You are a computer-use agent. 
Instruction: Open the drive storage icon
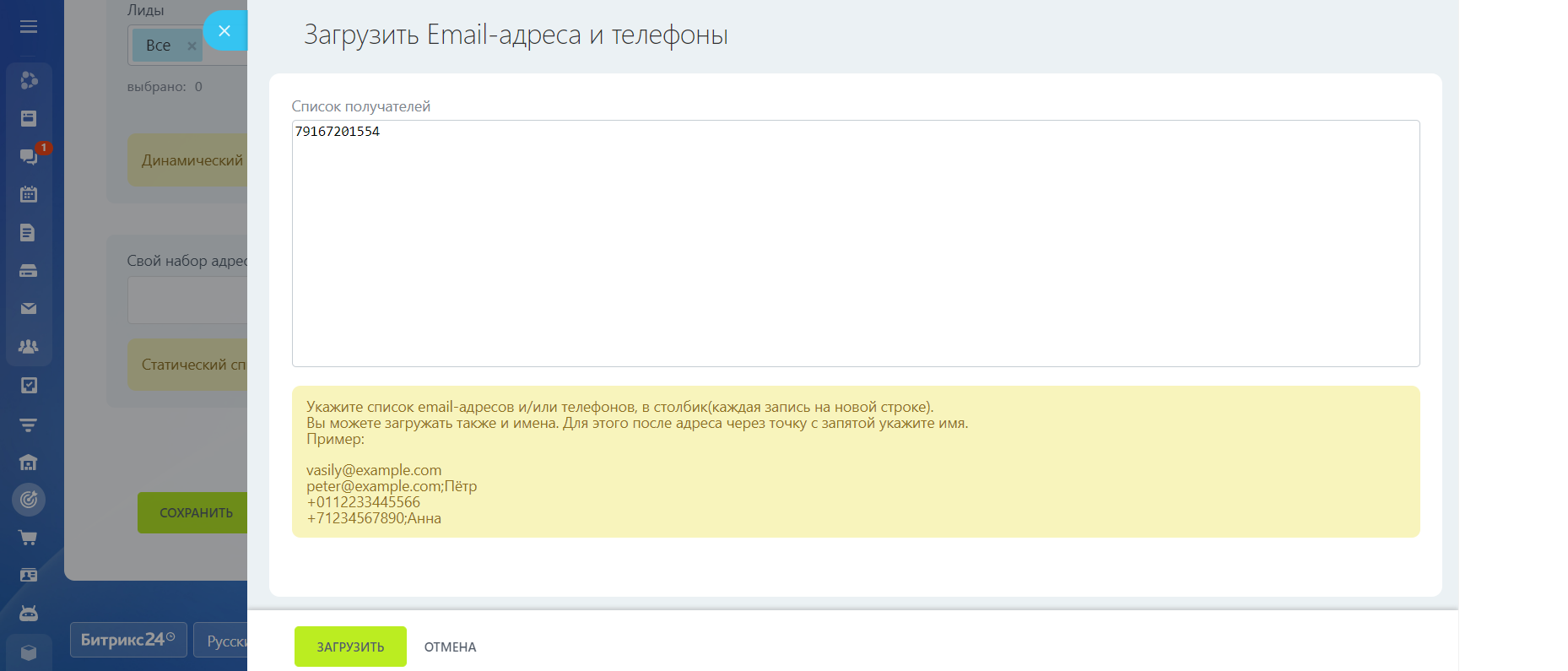click(29, 271)
